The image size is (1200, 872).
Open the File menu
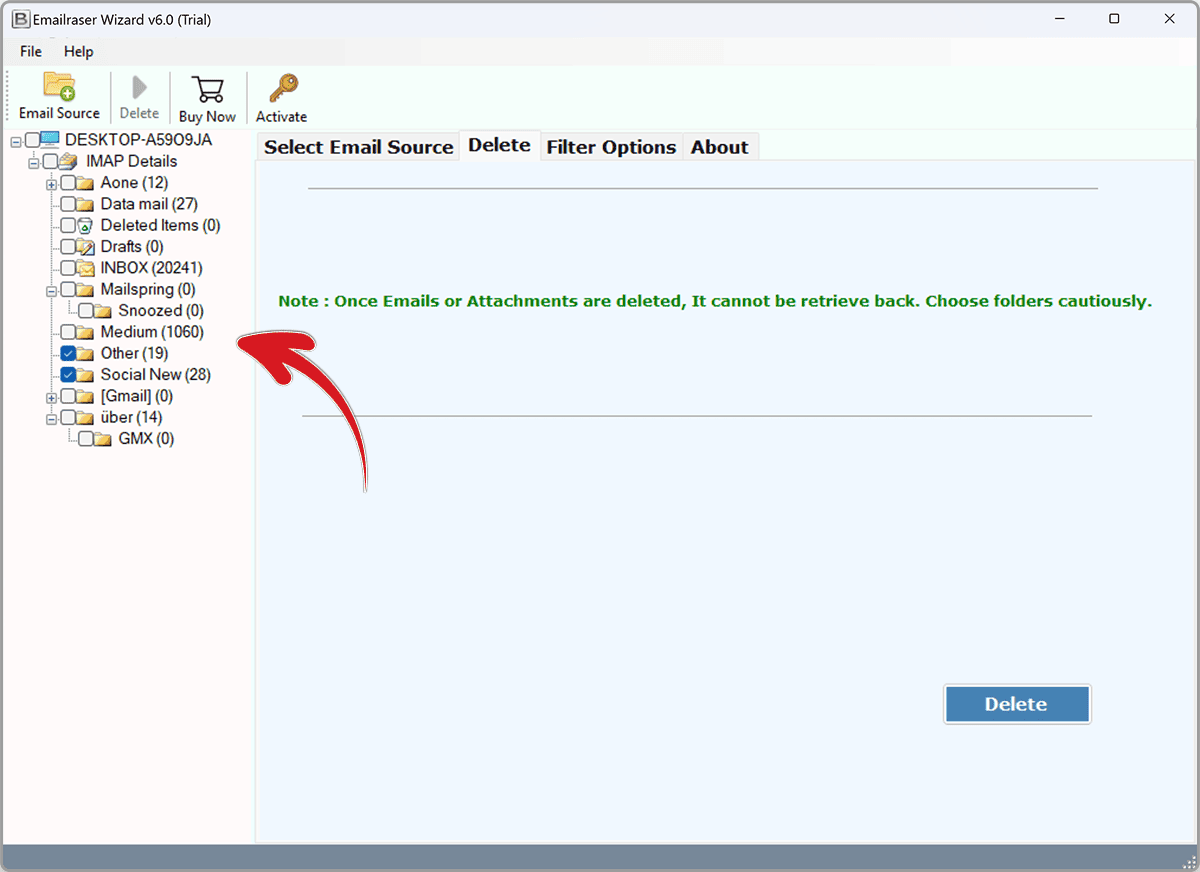[x=31, y=51]
